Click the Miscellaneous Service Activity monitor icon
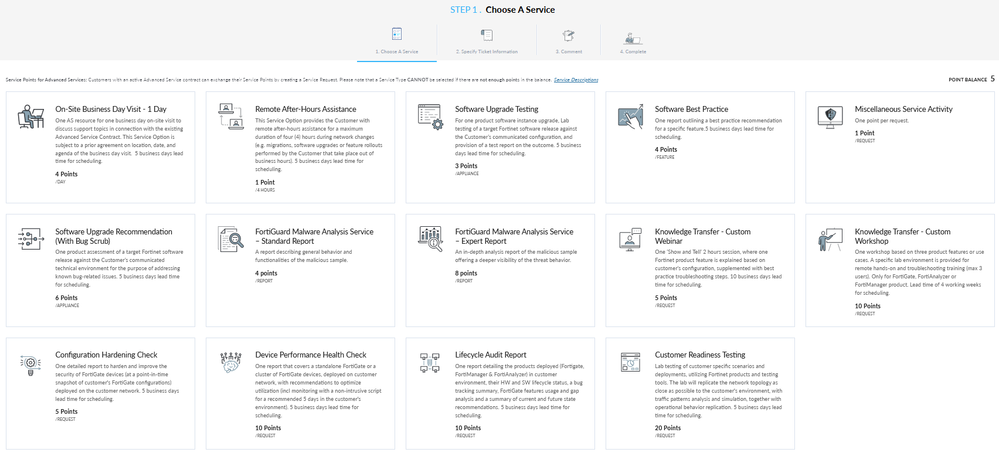Image resolution: width=999 pixels, height=453 pixels. point(830,117)
